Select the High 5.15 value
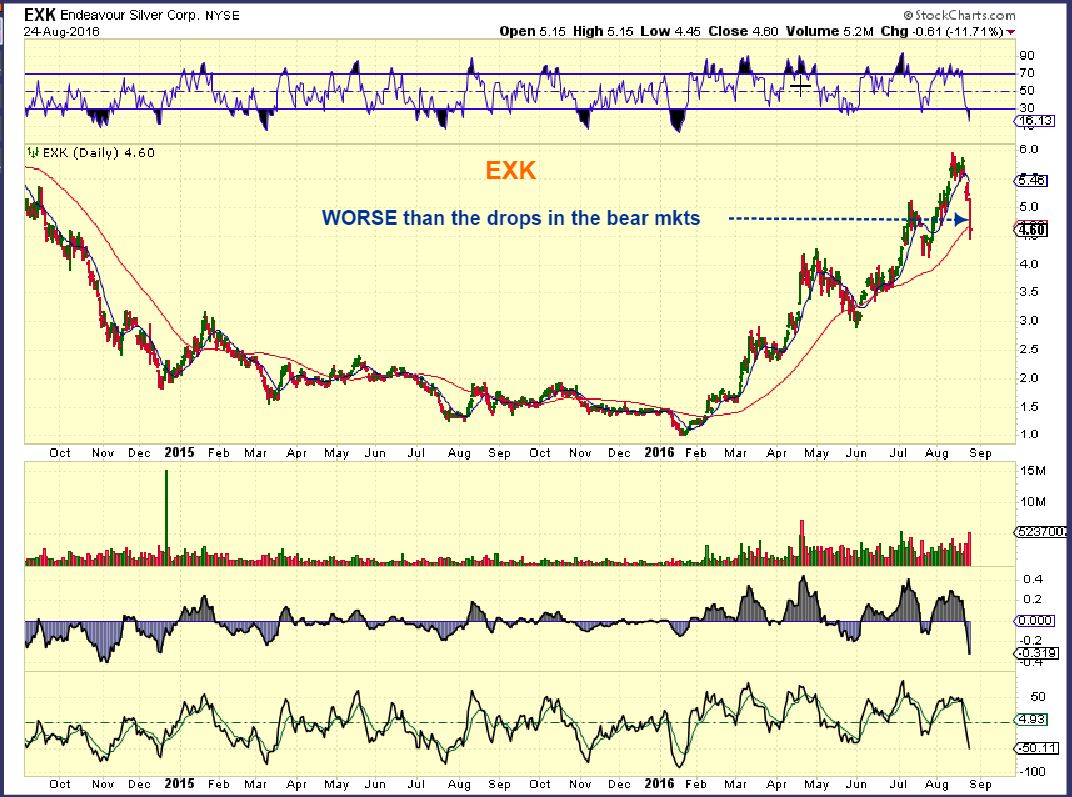The height and width of the screenshot is (797, 1072). coord(603,31)
